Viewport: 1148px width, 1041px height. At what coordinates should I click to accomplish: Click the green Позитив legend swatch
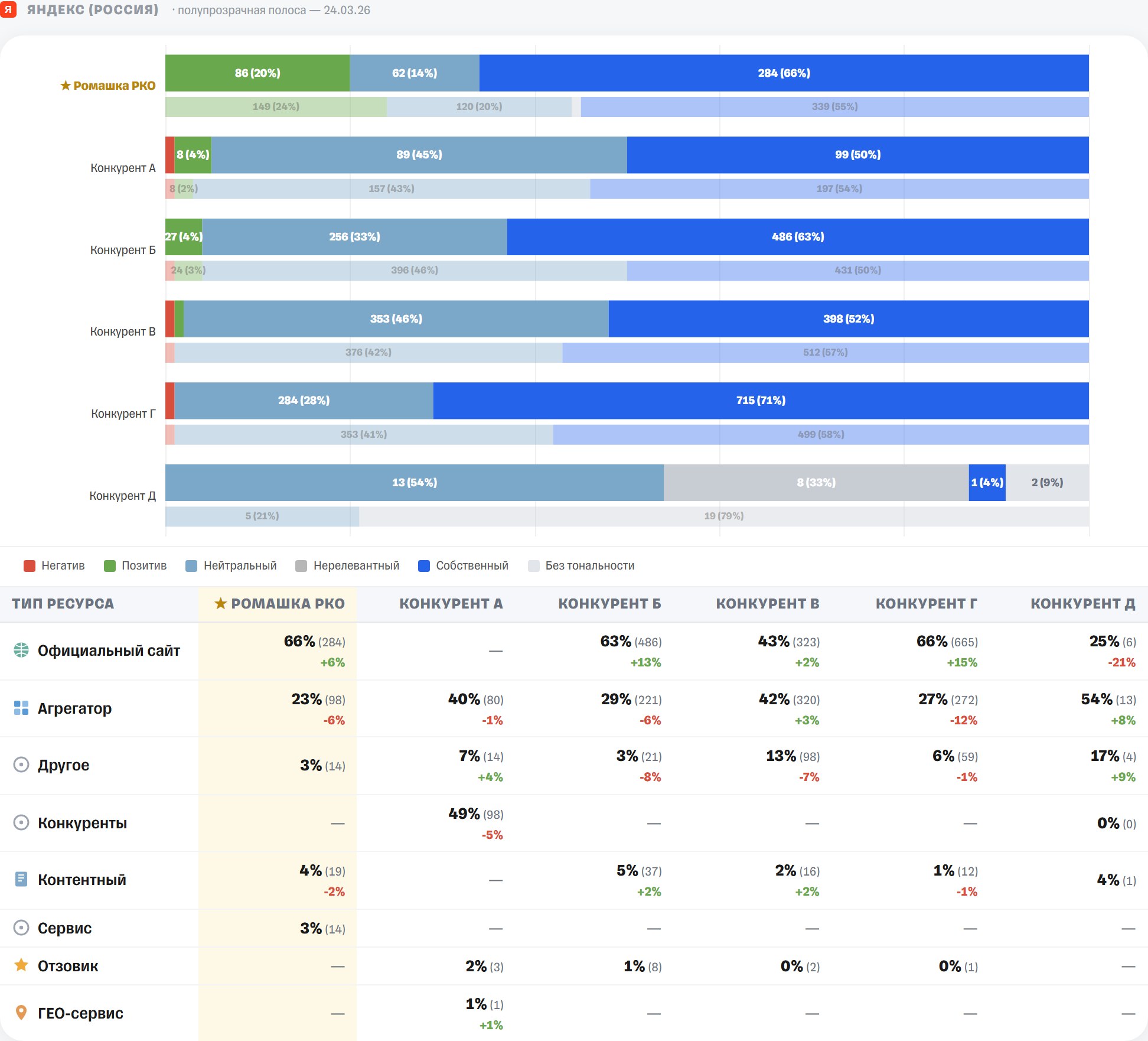pyautogui.click(x=109, y=566)
